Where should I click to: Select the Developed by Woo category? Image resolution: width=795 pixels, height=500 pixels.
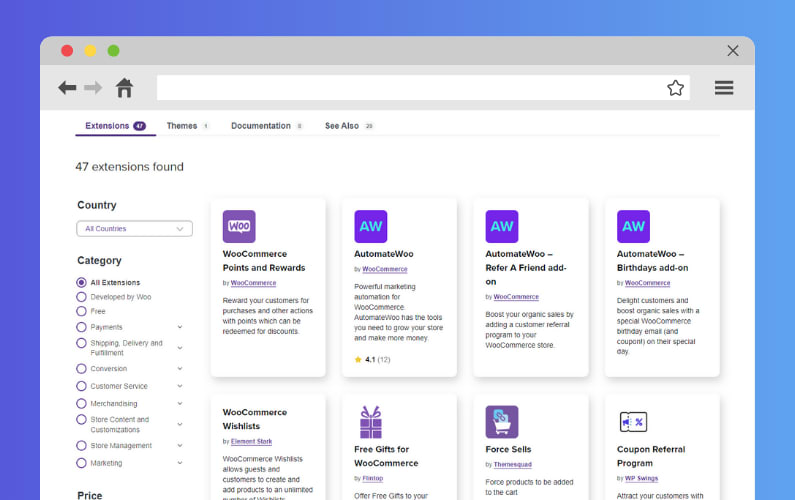[x=81, y=297]
